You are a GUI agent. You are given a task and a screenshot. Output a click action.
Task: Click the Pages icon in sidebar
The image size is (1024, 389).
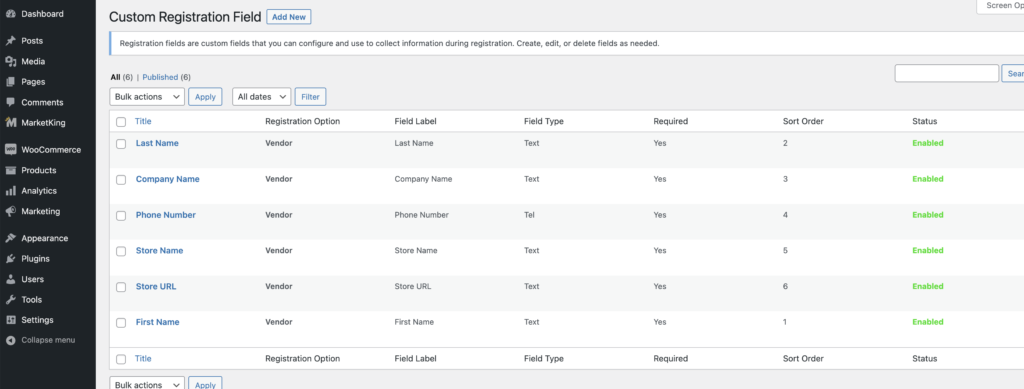pyautogui.click(x=10, y=82)
